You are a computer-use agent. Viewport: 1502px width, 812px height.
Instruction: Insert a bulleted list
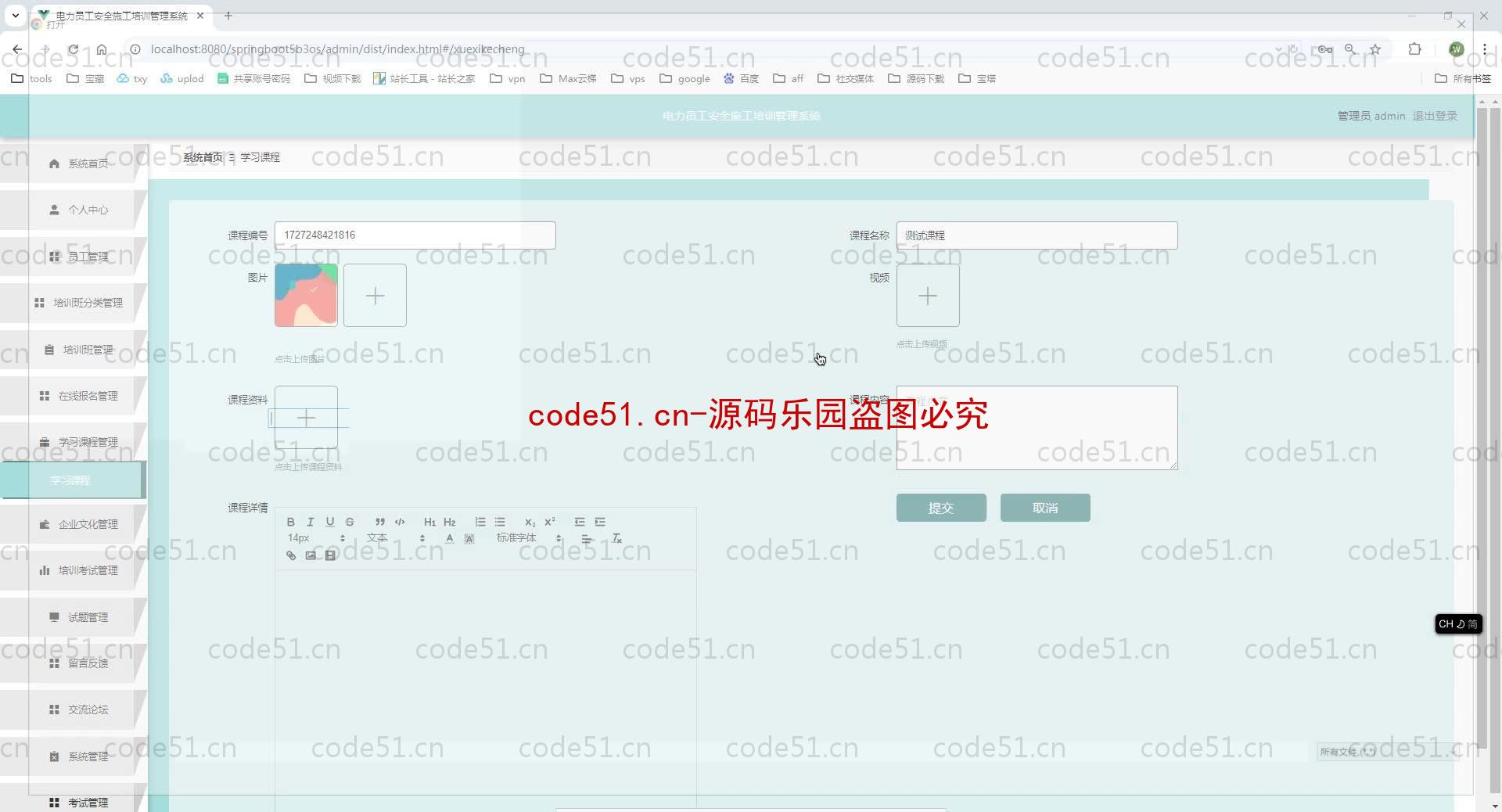(500, 522)
